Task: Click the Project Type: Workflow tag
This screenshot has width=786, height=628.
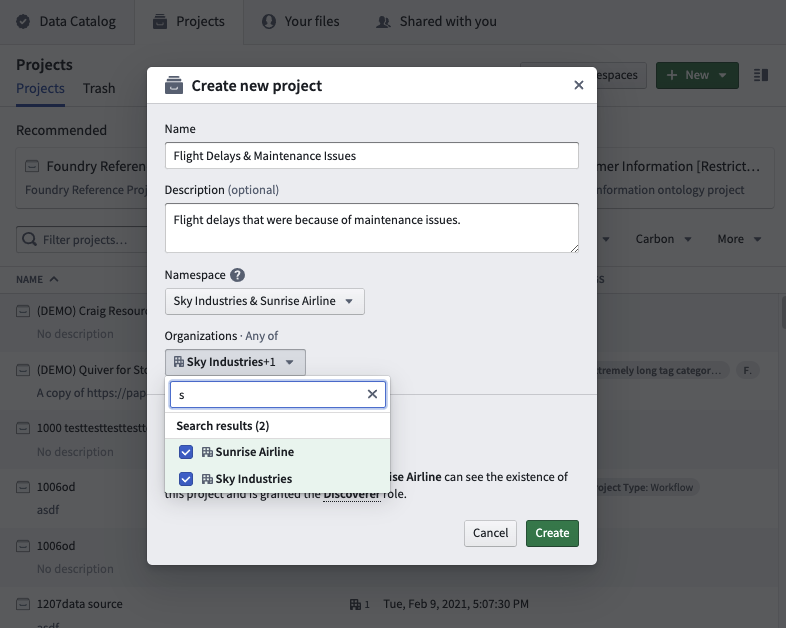Action: [x=646, y=487]
